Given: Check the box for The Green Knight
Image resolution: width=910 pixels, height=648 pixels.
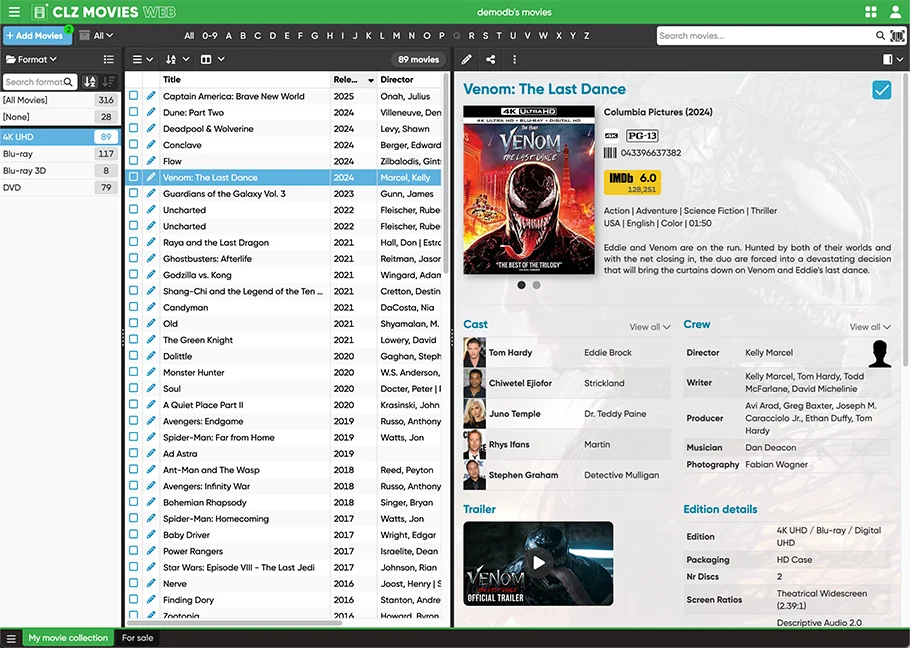Looking at the screenshot, I should pos(133,339).
